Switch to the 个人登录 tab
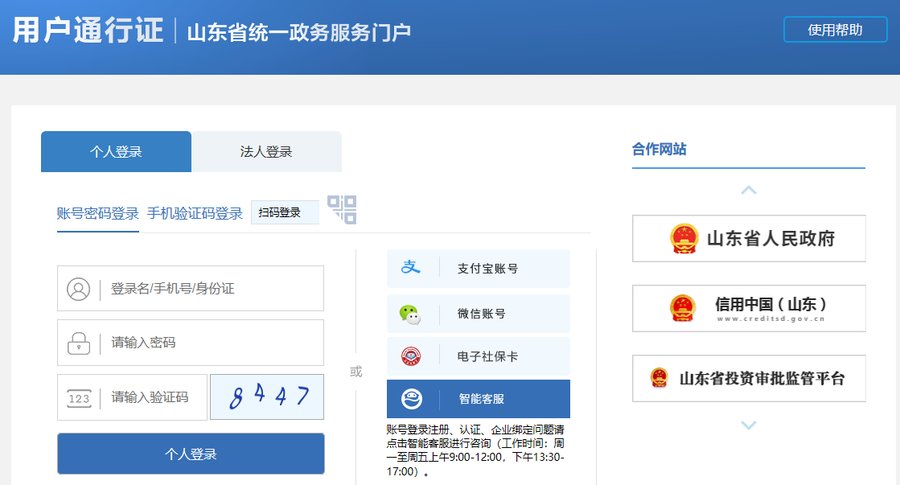900x485 pixels. click(116, 152)
